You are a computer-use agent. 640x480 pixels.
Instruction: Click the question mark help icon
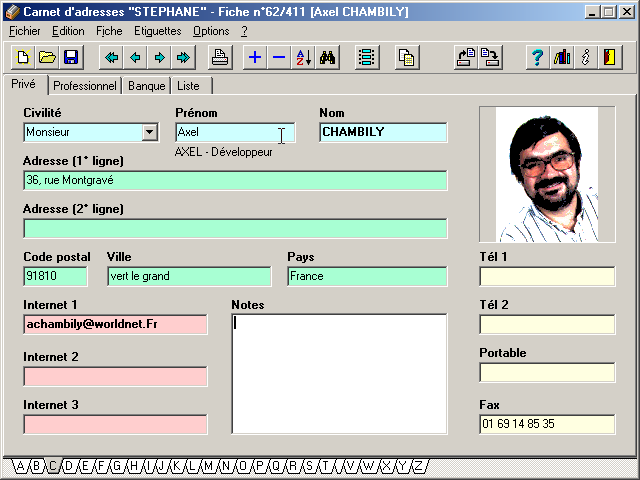[x=538, y=58]
